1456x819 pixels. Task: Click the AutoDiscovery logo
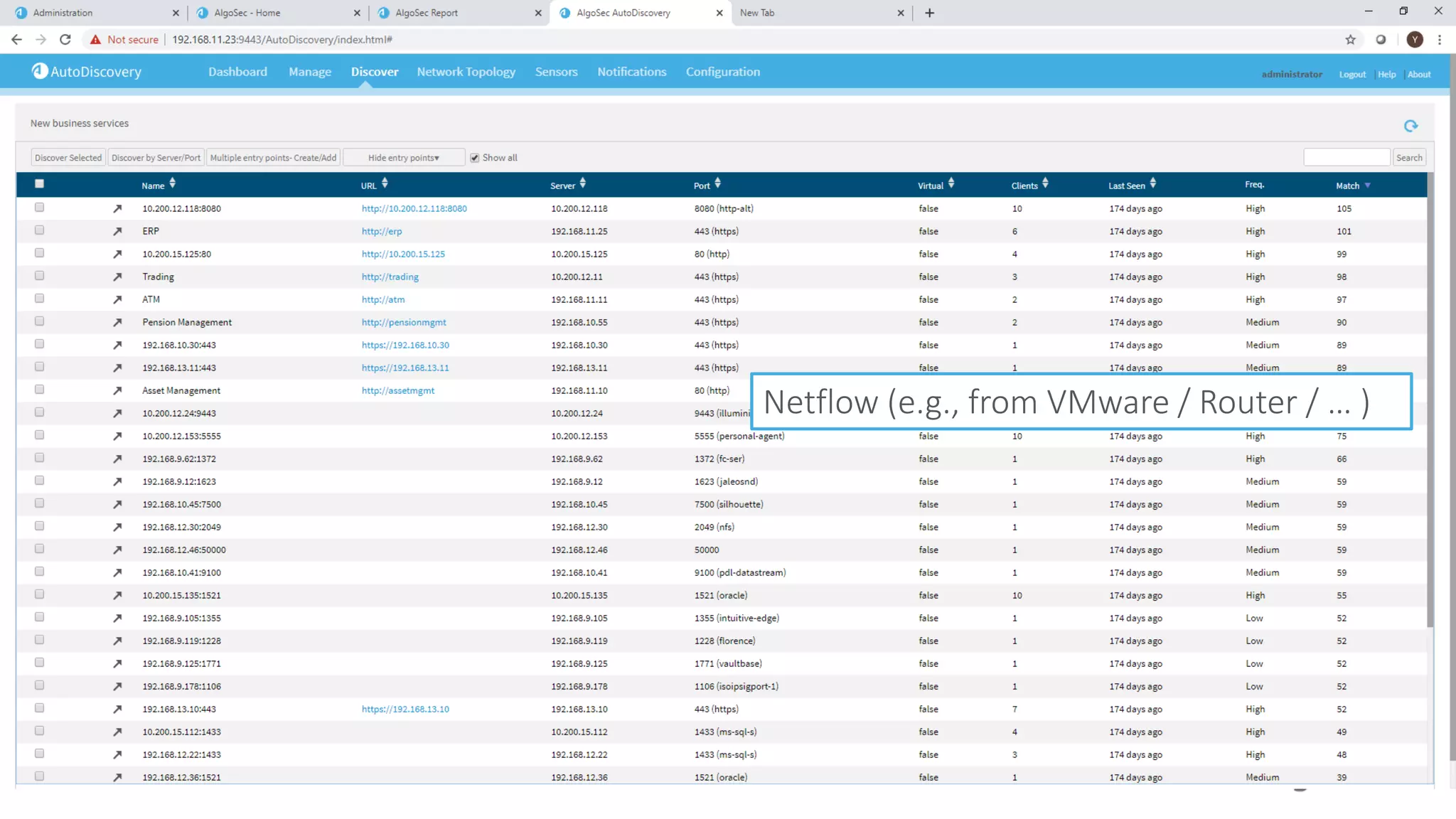[87, 71]
